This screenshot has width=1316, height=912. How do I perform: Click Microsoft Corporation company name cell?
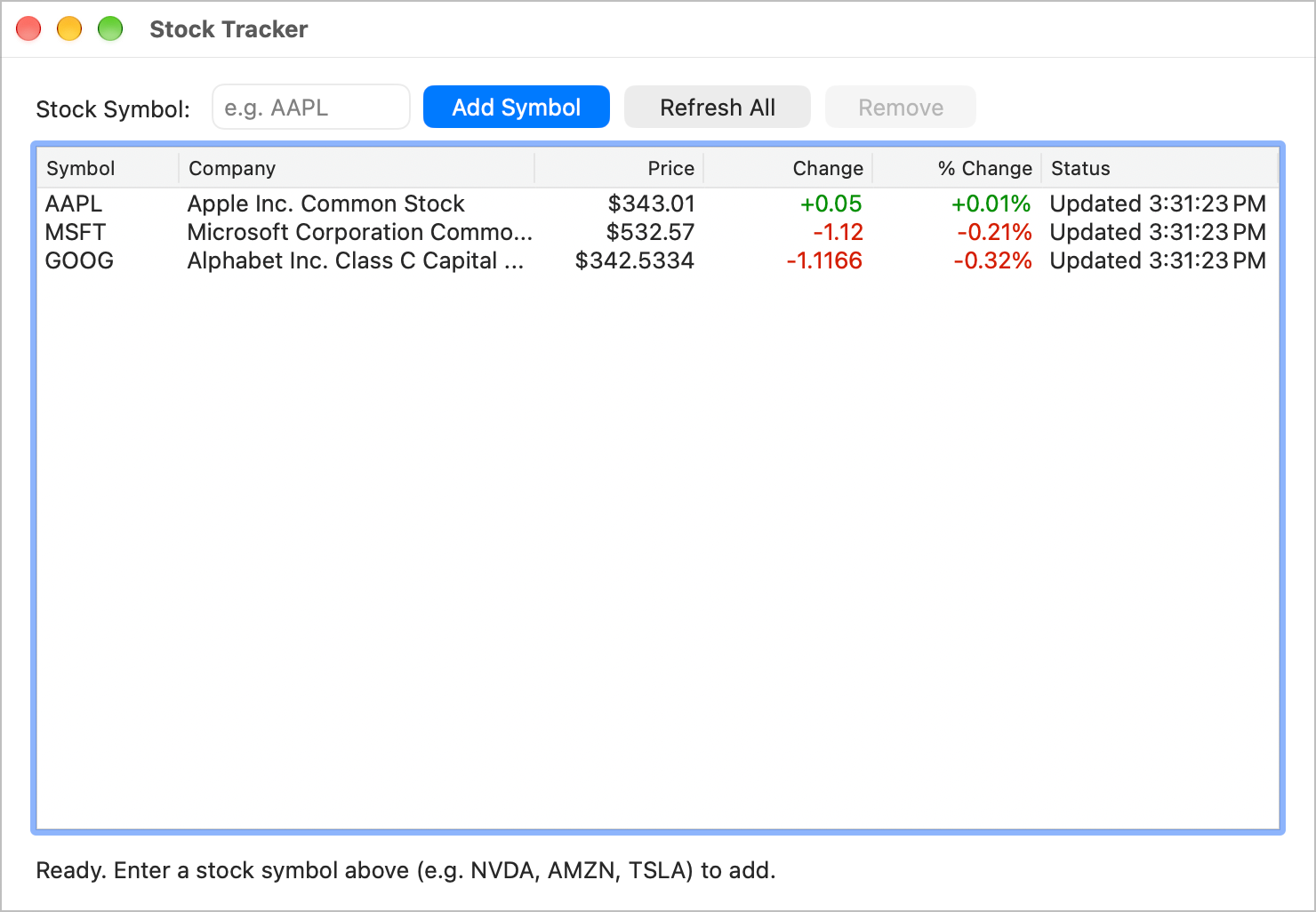click(360, 232)
